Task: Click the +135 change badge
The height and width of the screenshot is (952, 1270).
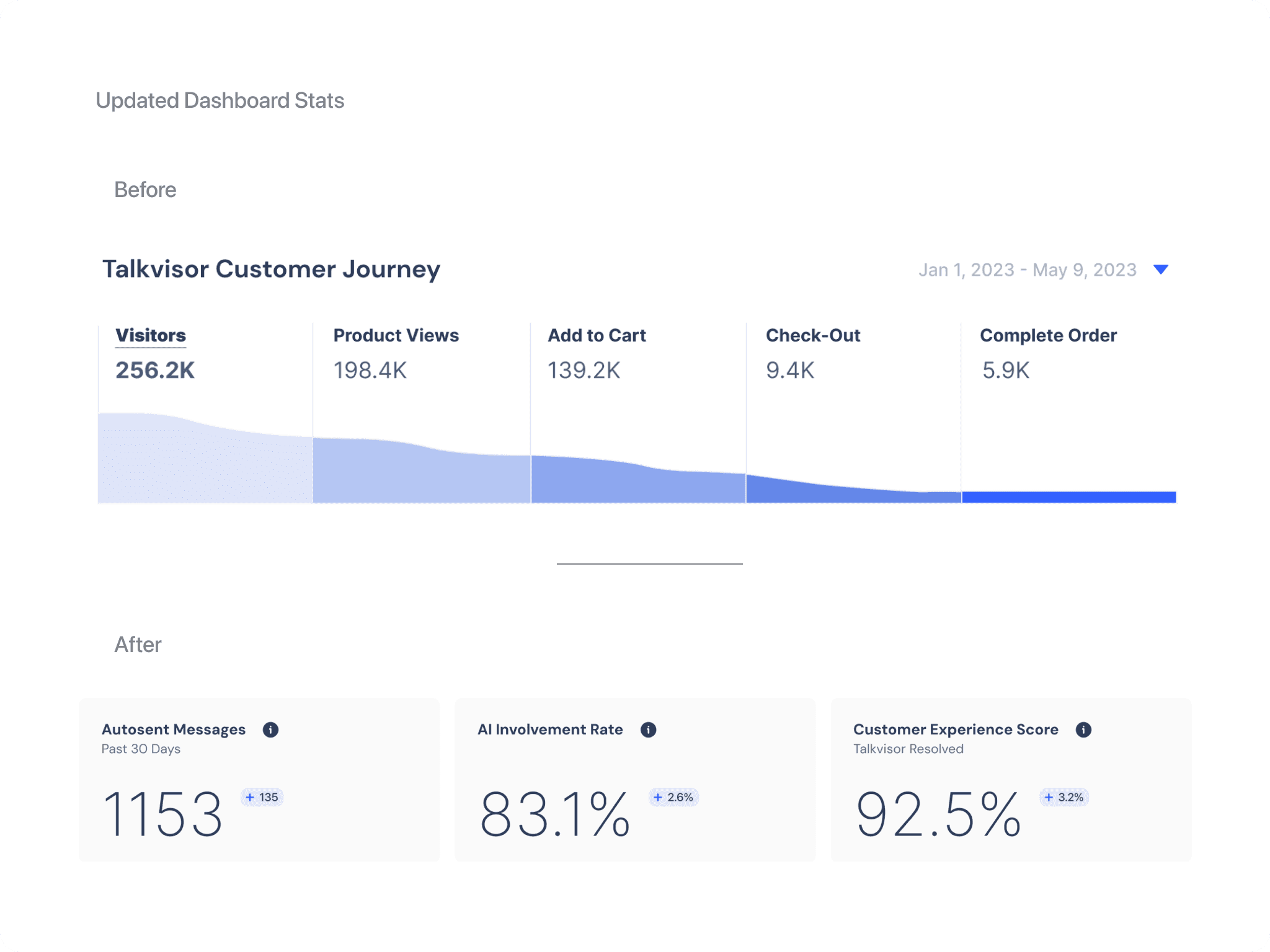Action: [262, 797]
